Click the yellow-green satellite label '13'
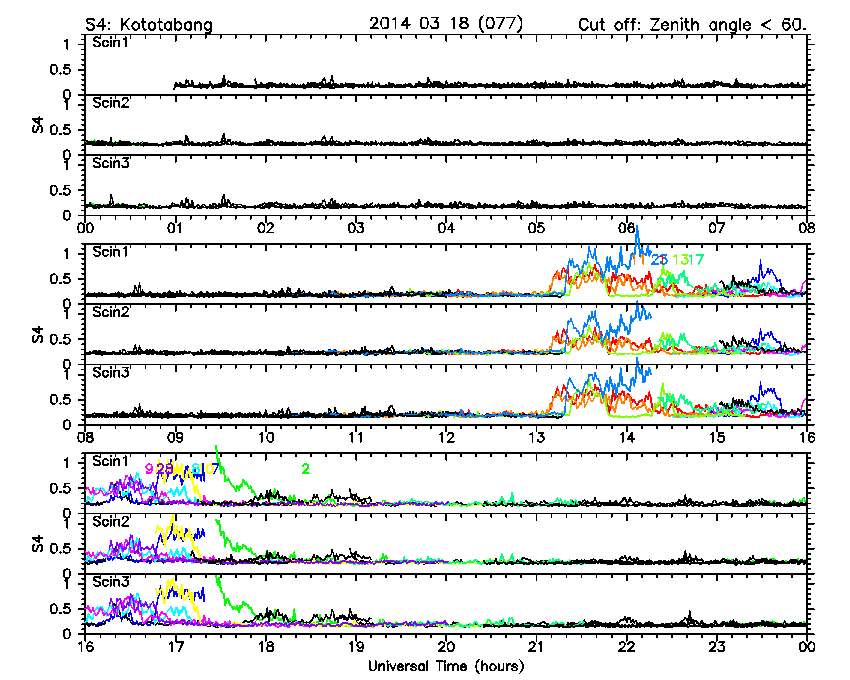 680,260
